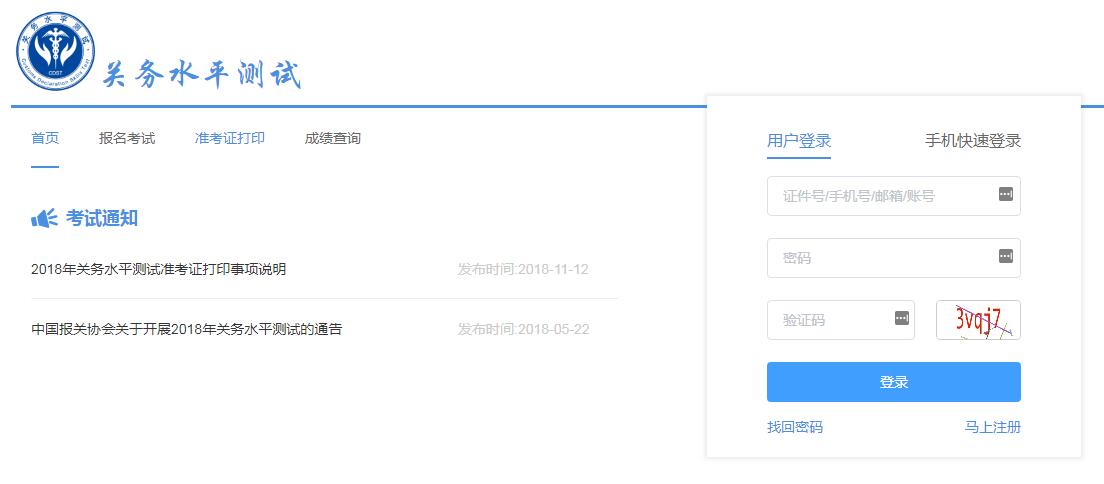
Task: Open the 首页 navigation tab
Action: click(45, 138)
